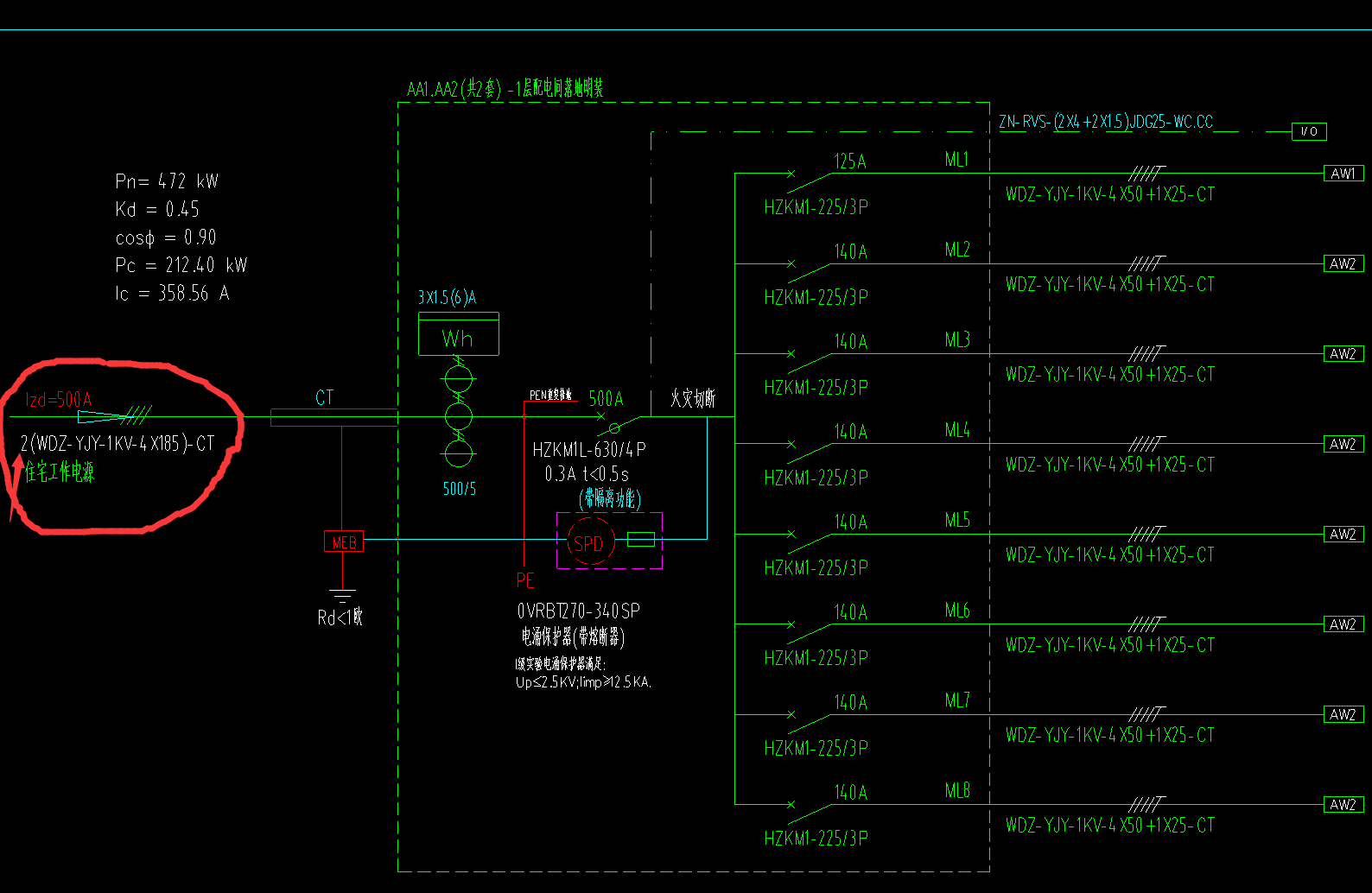1372x893 pixels.
Task: Select the panel title AA1.AA2(共2套) text
Action: (505, 88)
